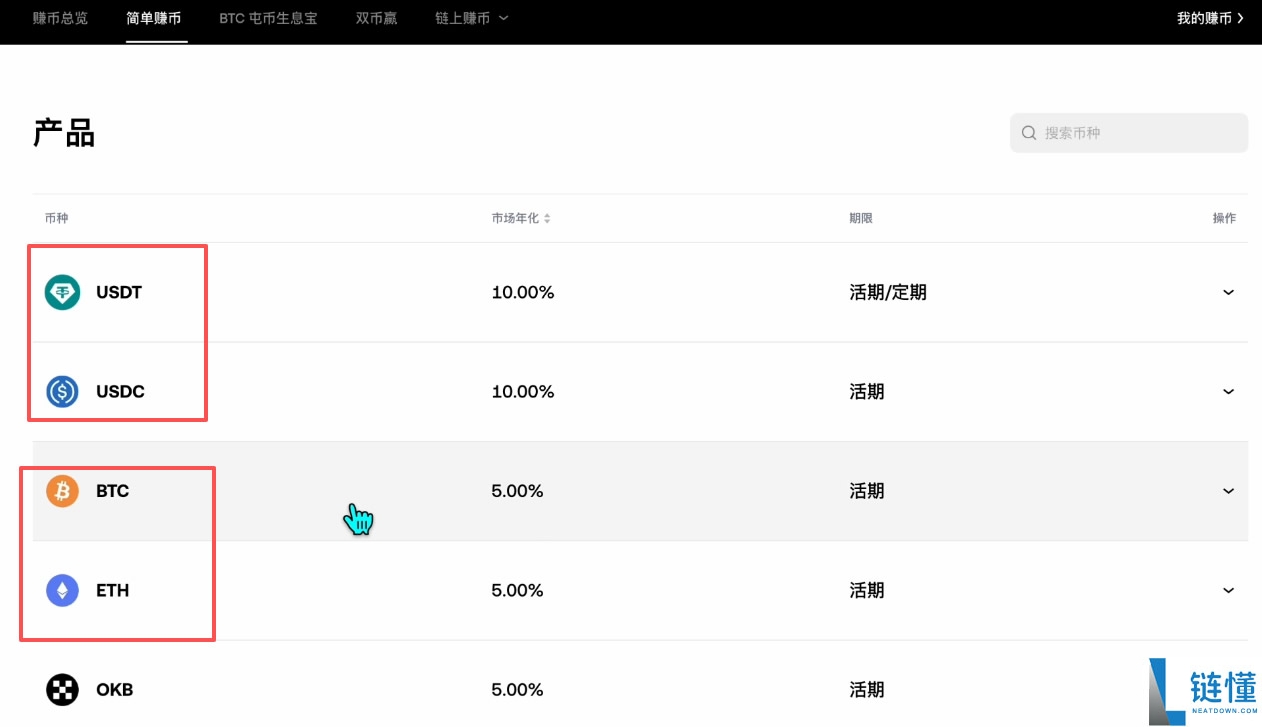The image size is (1262, 727).
Task: Click the 操作 column header
Action: pos(1224,218)
